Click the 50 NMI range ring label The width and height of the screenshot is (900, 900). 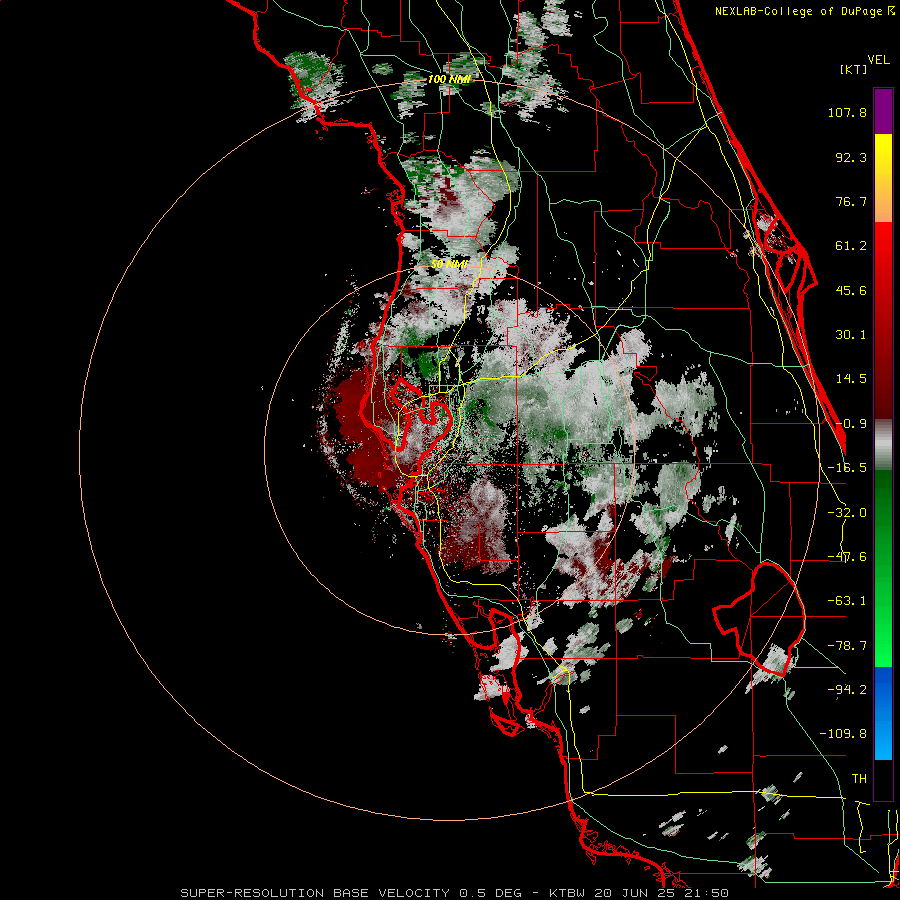click(449, 264)
